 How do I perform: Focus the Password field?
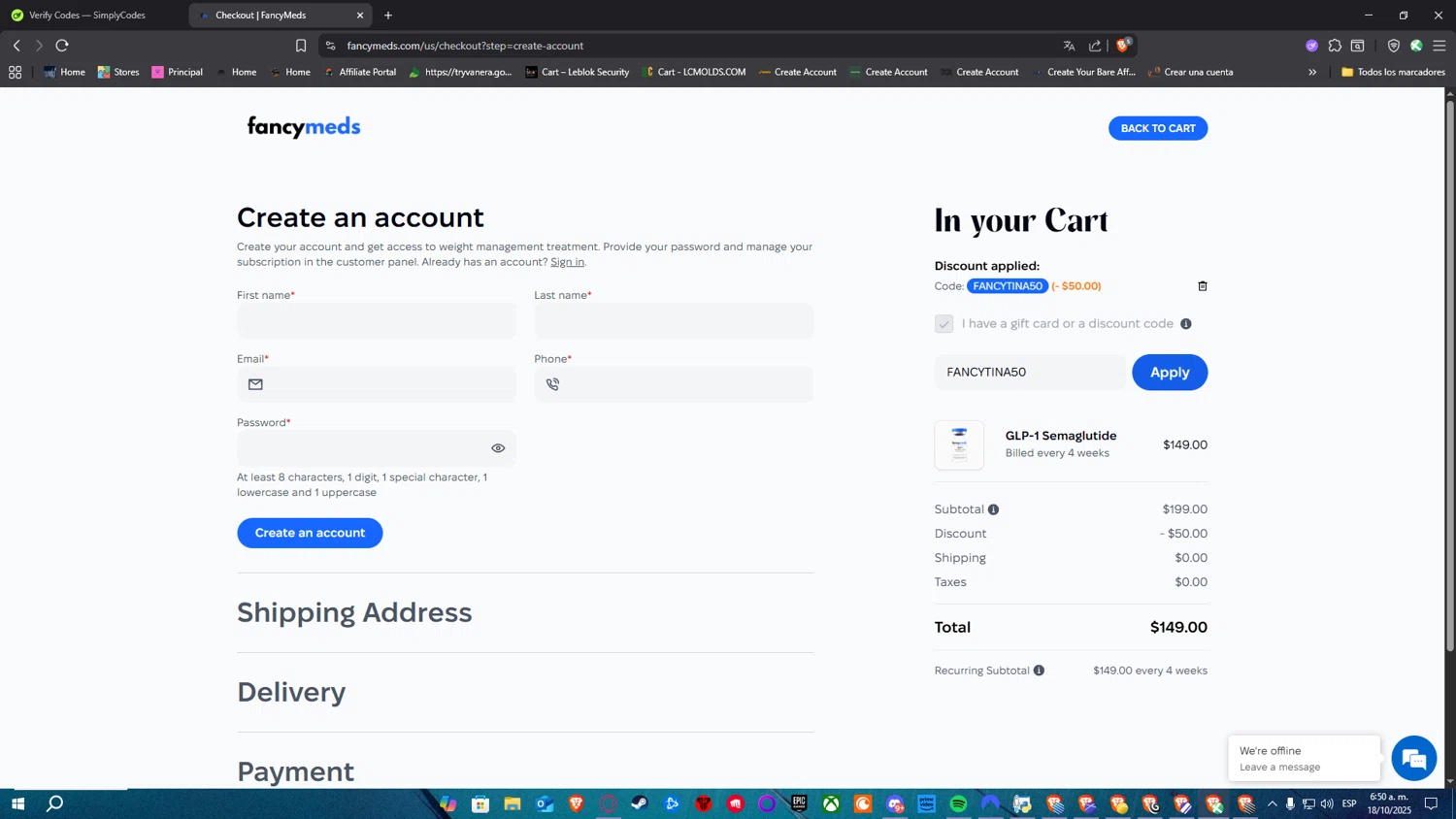[x=377, y=448]
